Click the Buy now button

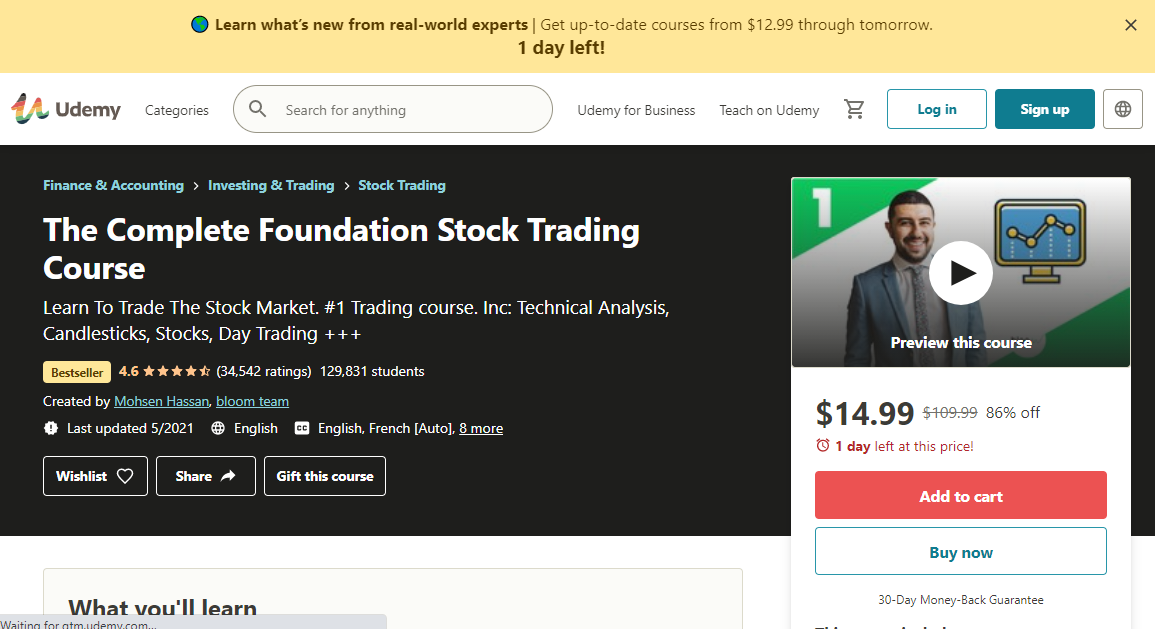point(960,551)
